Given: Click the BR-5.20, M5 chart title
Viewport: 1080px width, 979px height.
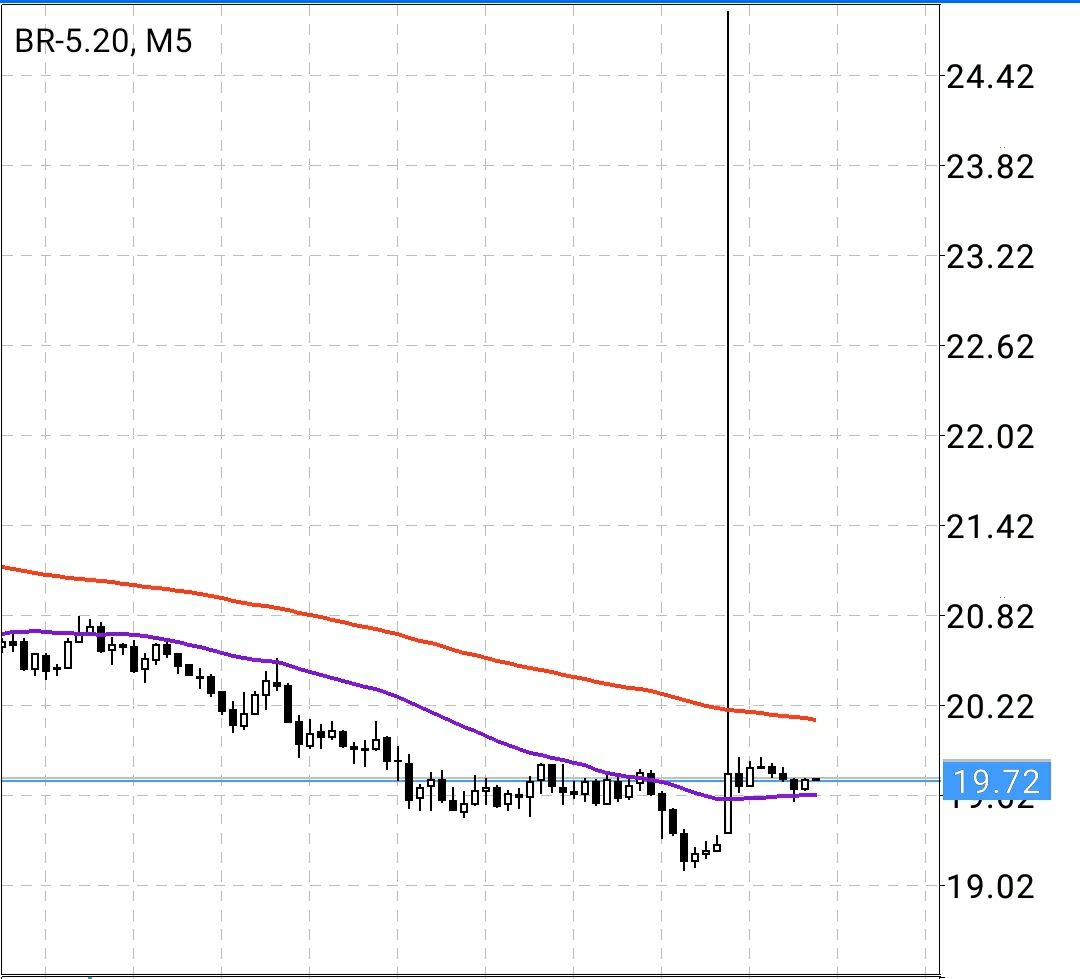Looking at the screenshot, I should point(103,41).
